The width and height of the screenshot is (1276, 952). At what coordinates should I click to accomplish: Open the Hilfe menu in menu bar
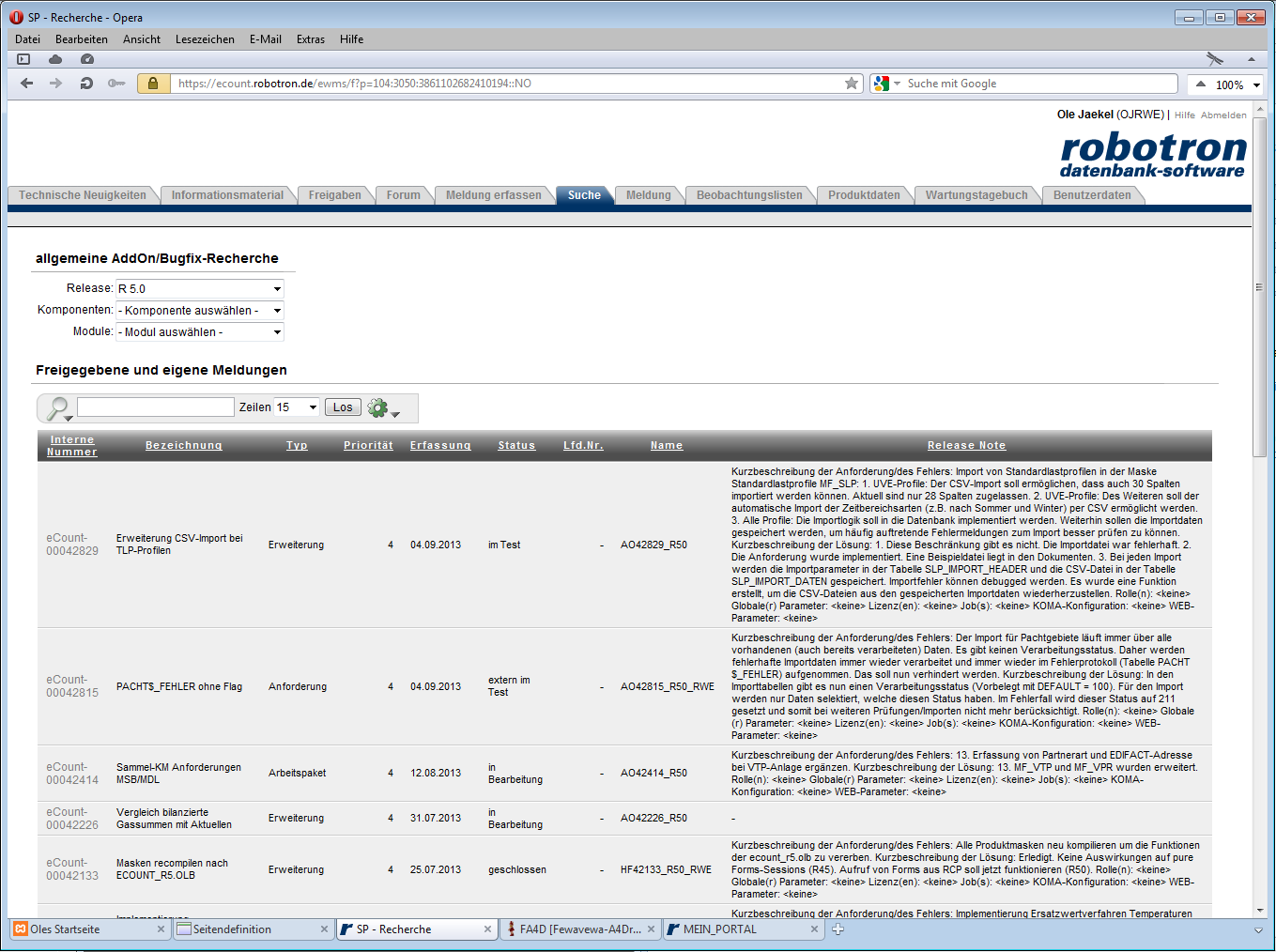click(352, 39)
